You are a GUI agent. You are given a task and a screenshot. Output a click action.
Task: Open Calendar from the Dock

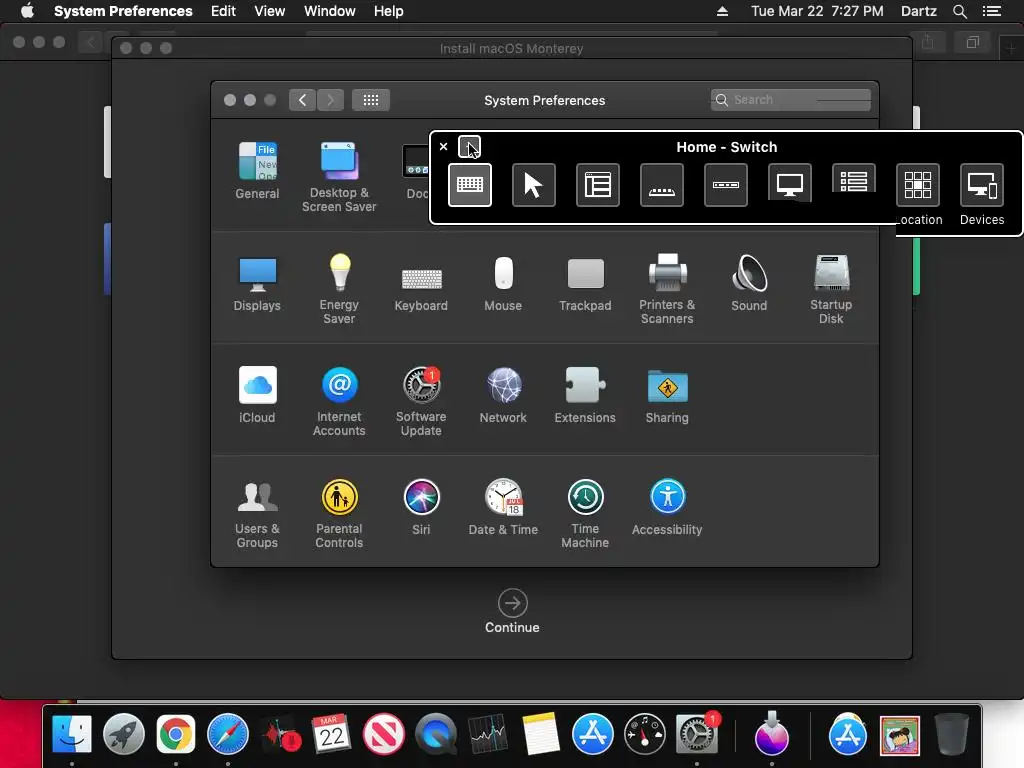click(332, 734)
